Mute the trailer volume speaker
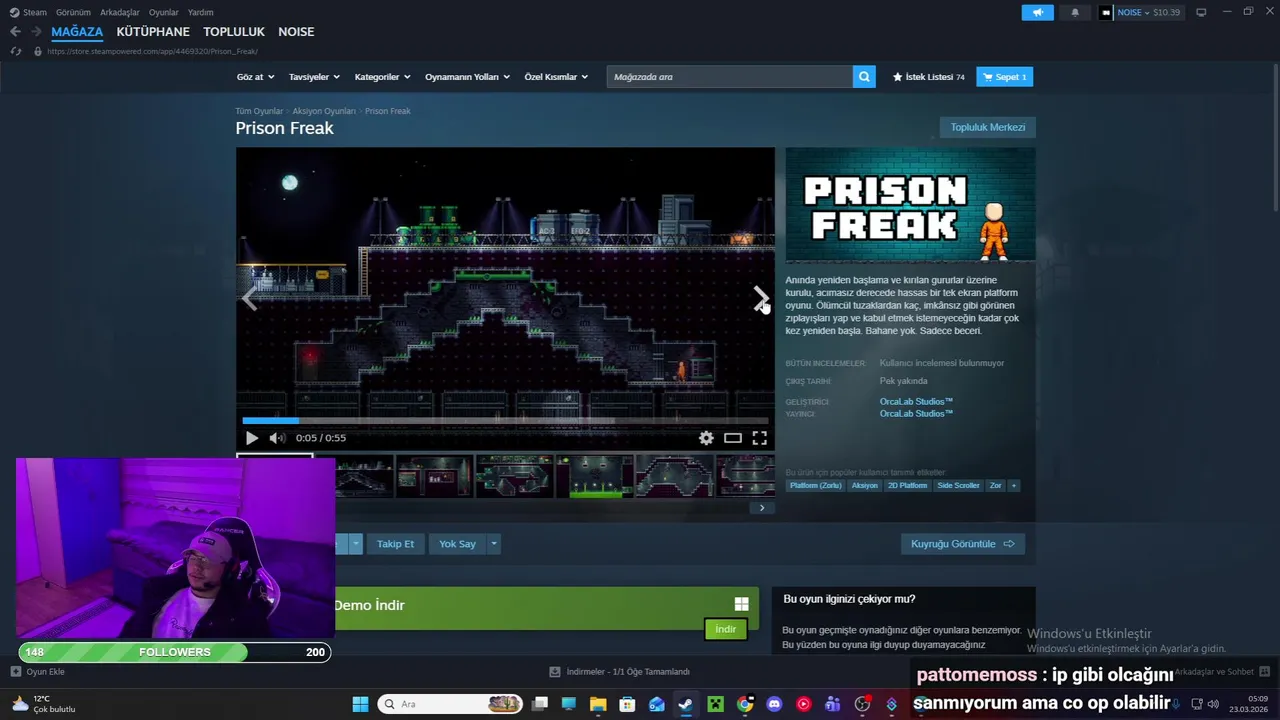 point(277,438)
